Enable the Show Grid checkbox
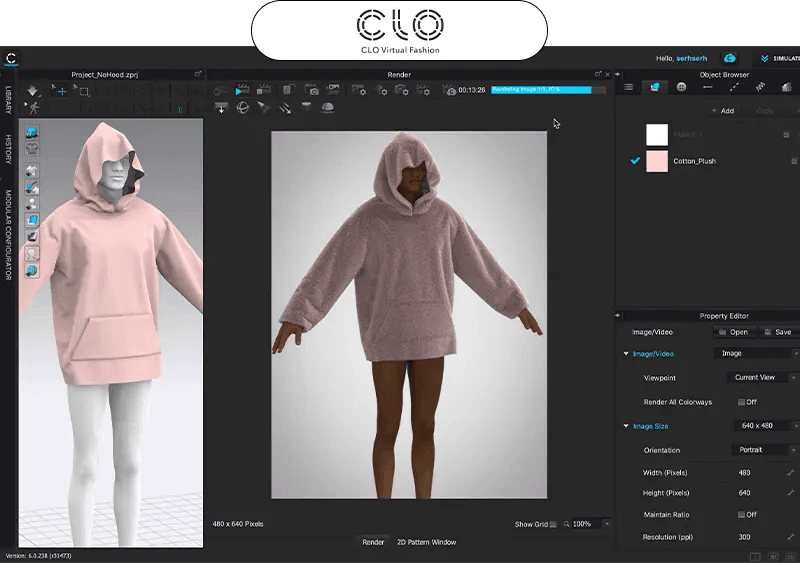The height and width of the screenshot is (563, 800). coord(552,524)
